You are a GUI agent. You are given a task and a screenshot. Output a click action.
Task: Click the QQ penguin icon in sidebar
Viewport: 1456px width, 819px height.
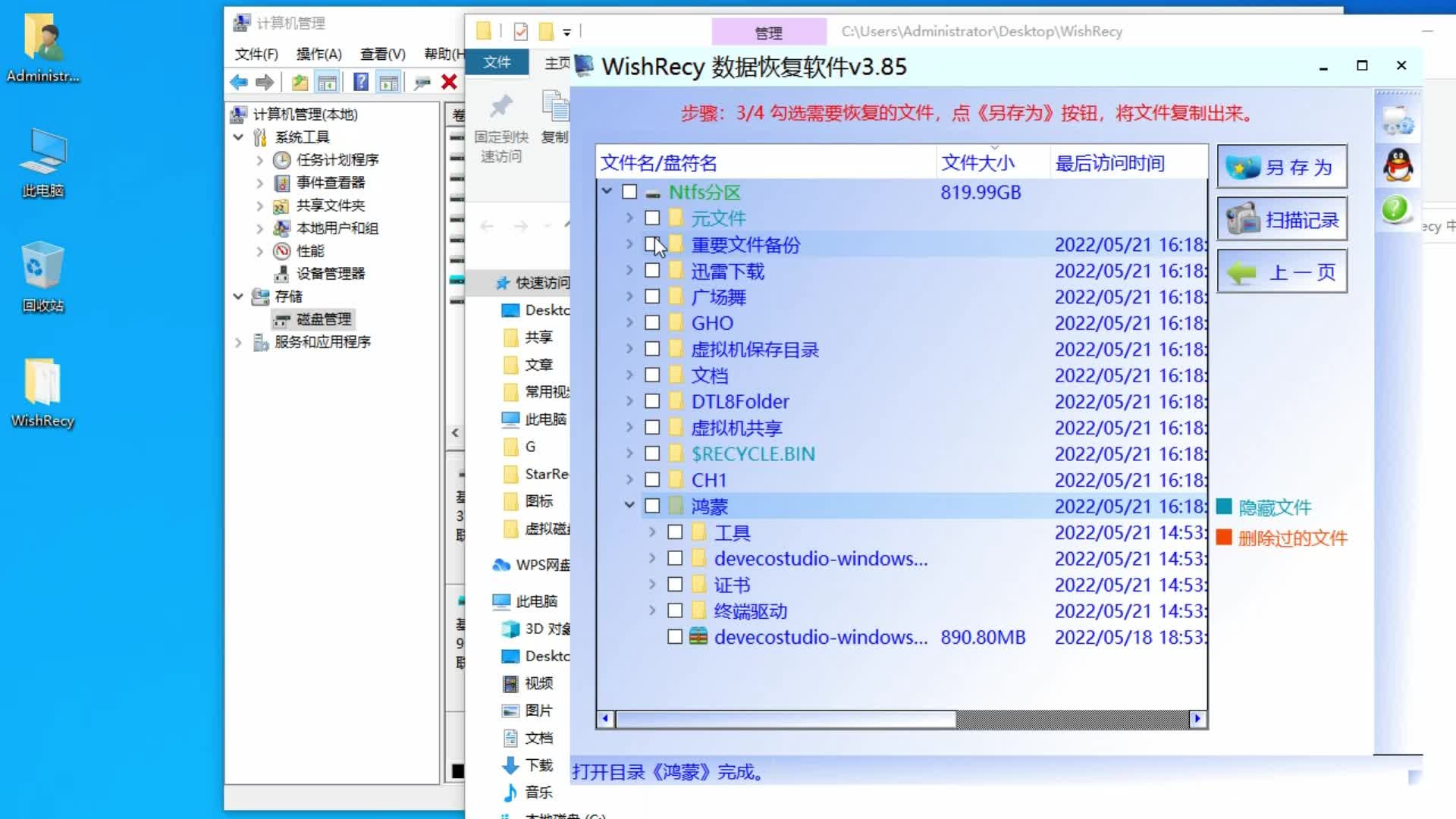point(1398,165)
